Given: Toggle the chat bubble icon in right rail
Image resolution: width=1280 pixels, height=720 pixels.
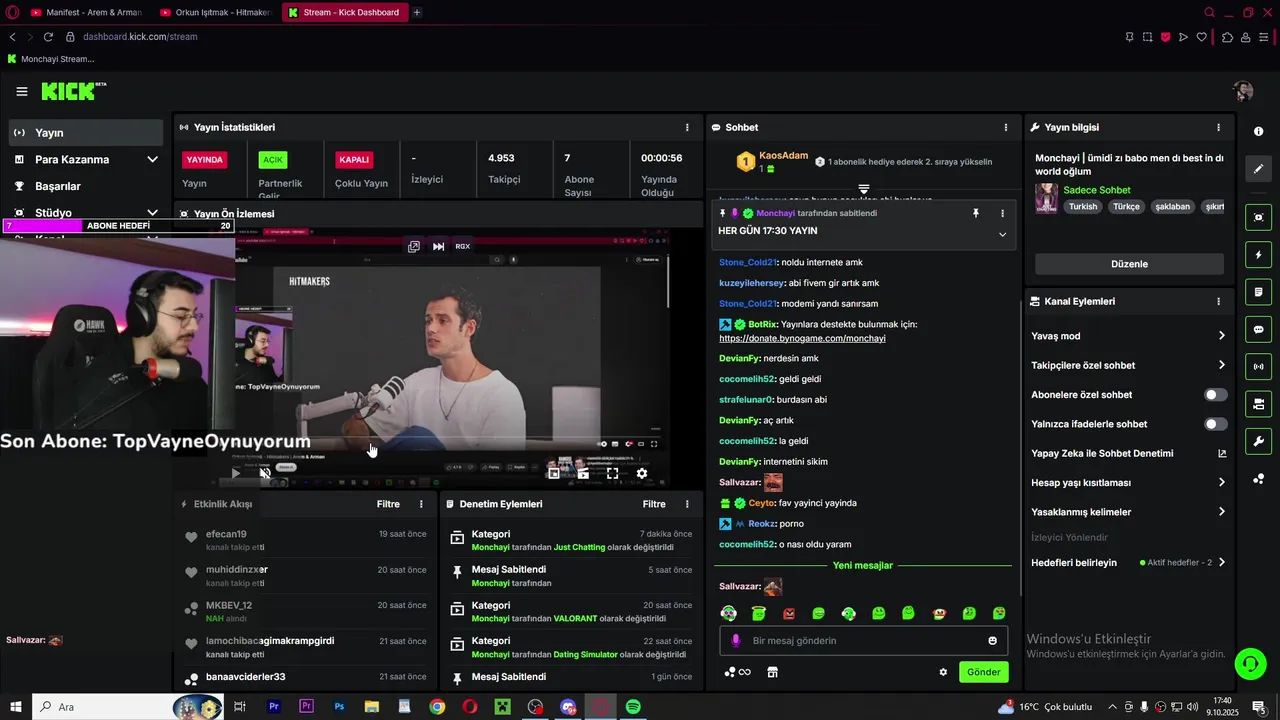Looking at the screenshot, I should point(1259,329).
